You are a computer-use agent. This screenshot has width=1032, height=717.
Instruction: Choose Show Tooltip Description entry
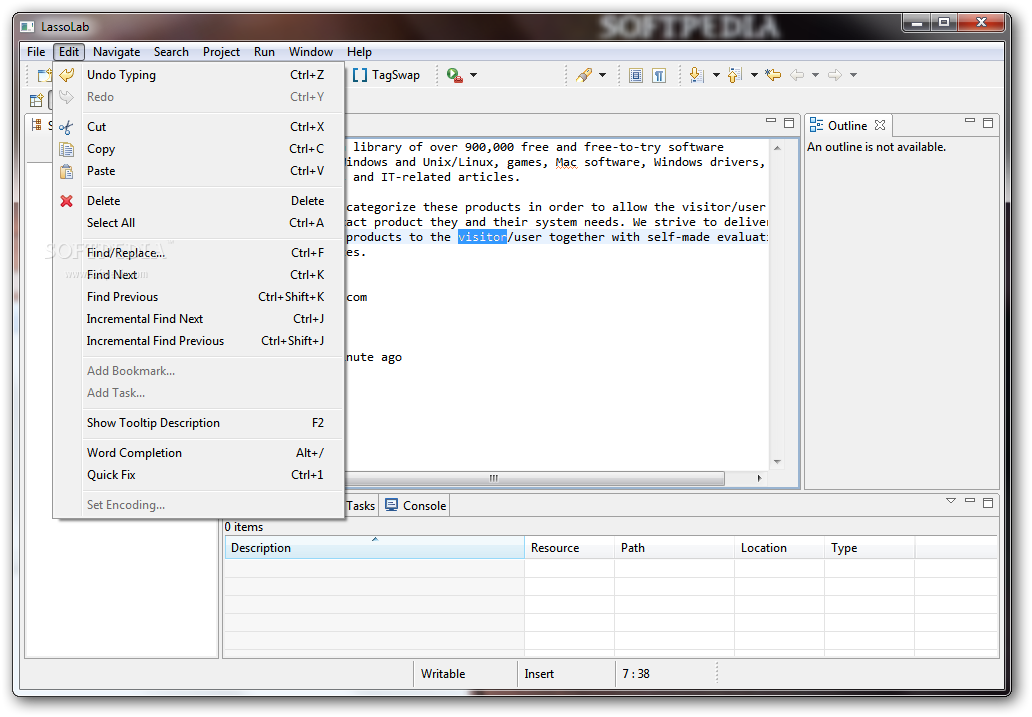pos(199,423)
